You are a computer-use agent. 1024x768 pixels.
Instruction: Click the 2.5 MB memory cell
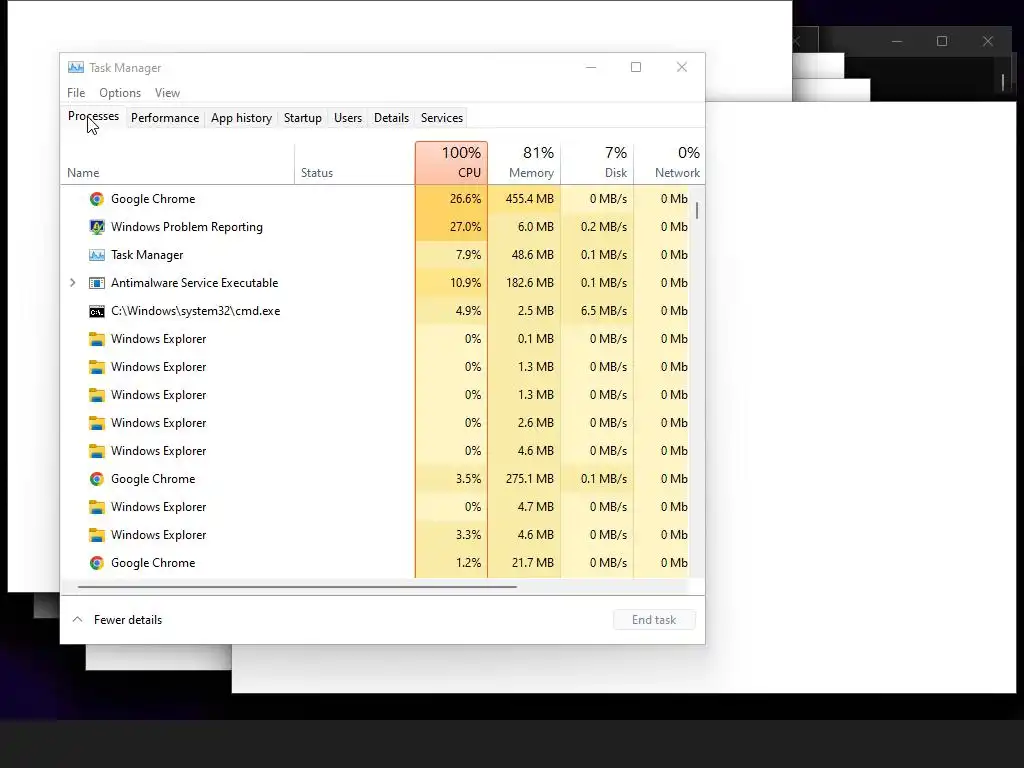[x=524, y=312]
